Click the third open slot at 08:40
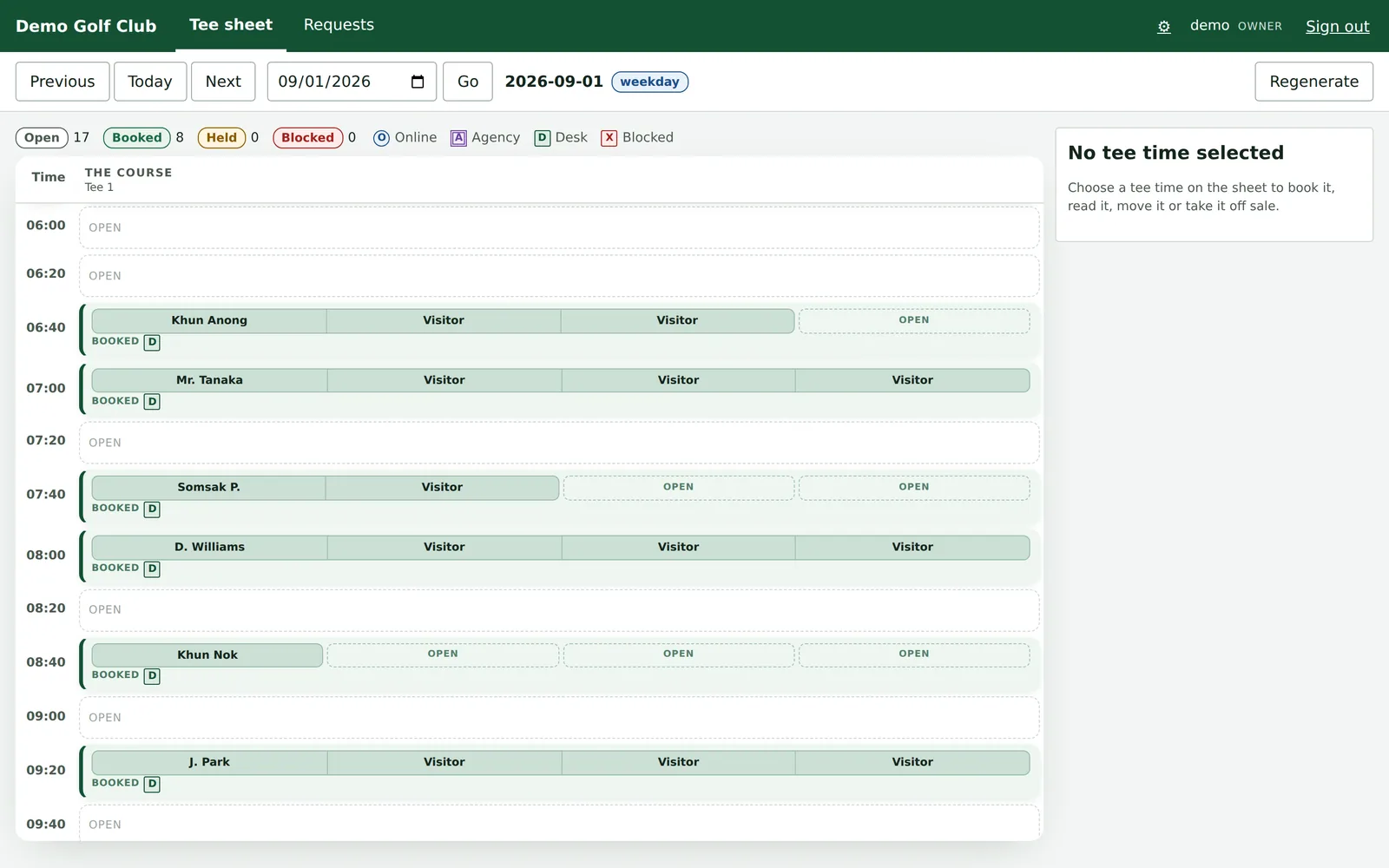 pyautogui.click(x=679, y=655)
